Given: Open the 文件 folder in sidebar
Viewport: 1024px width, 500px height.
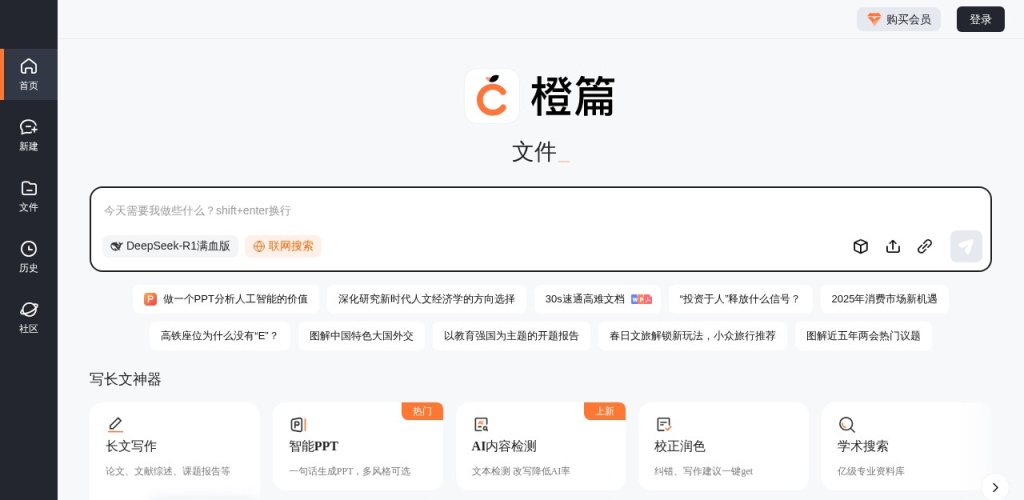Looking at the screenshot, I should (29, 196).
